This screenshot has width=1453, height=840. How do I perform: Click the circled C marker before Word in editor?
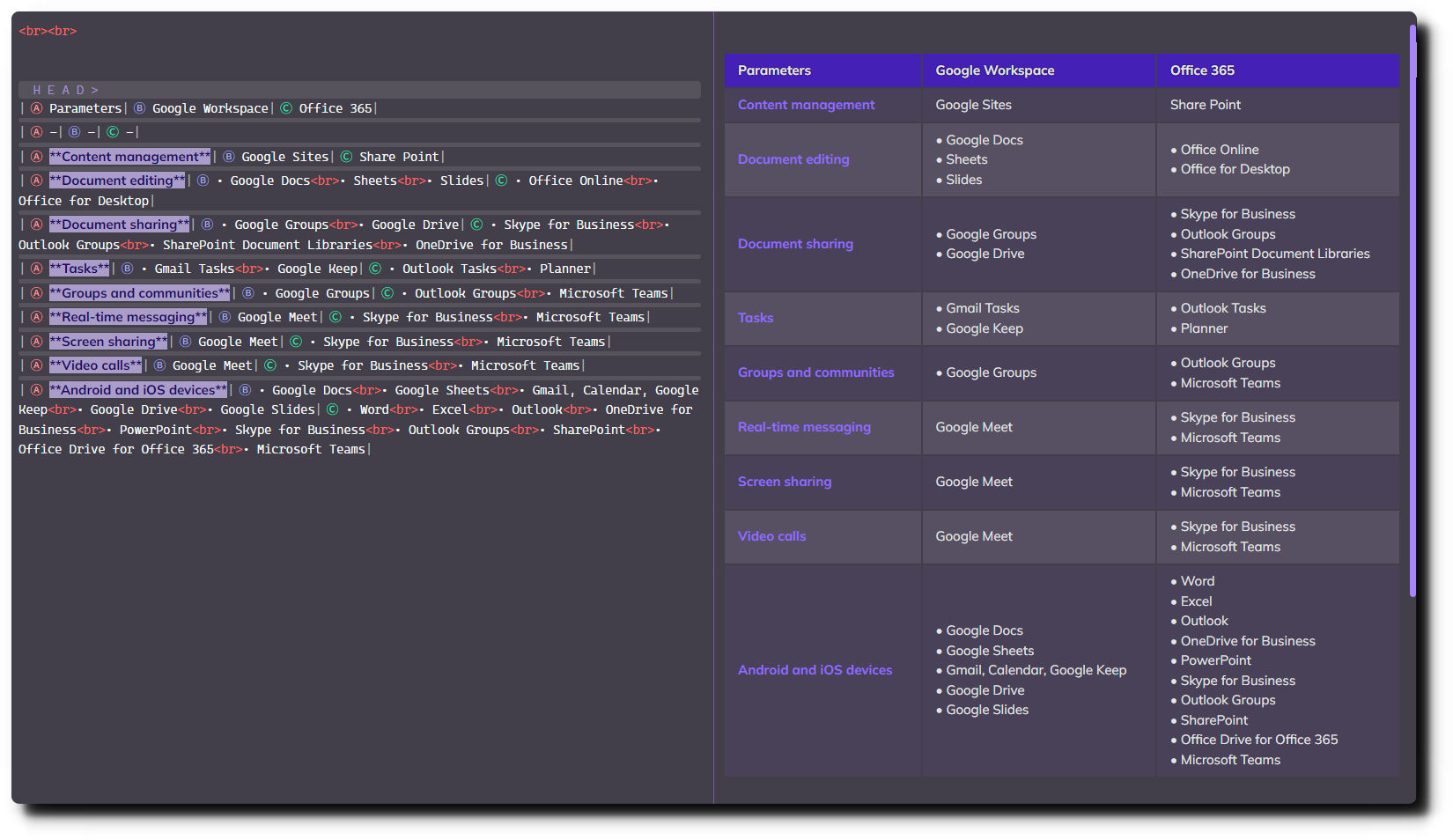pos(333,409)
